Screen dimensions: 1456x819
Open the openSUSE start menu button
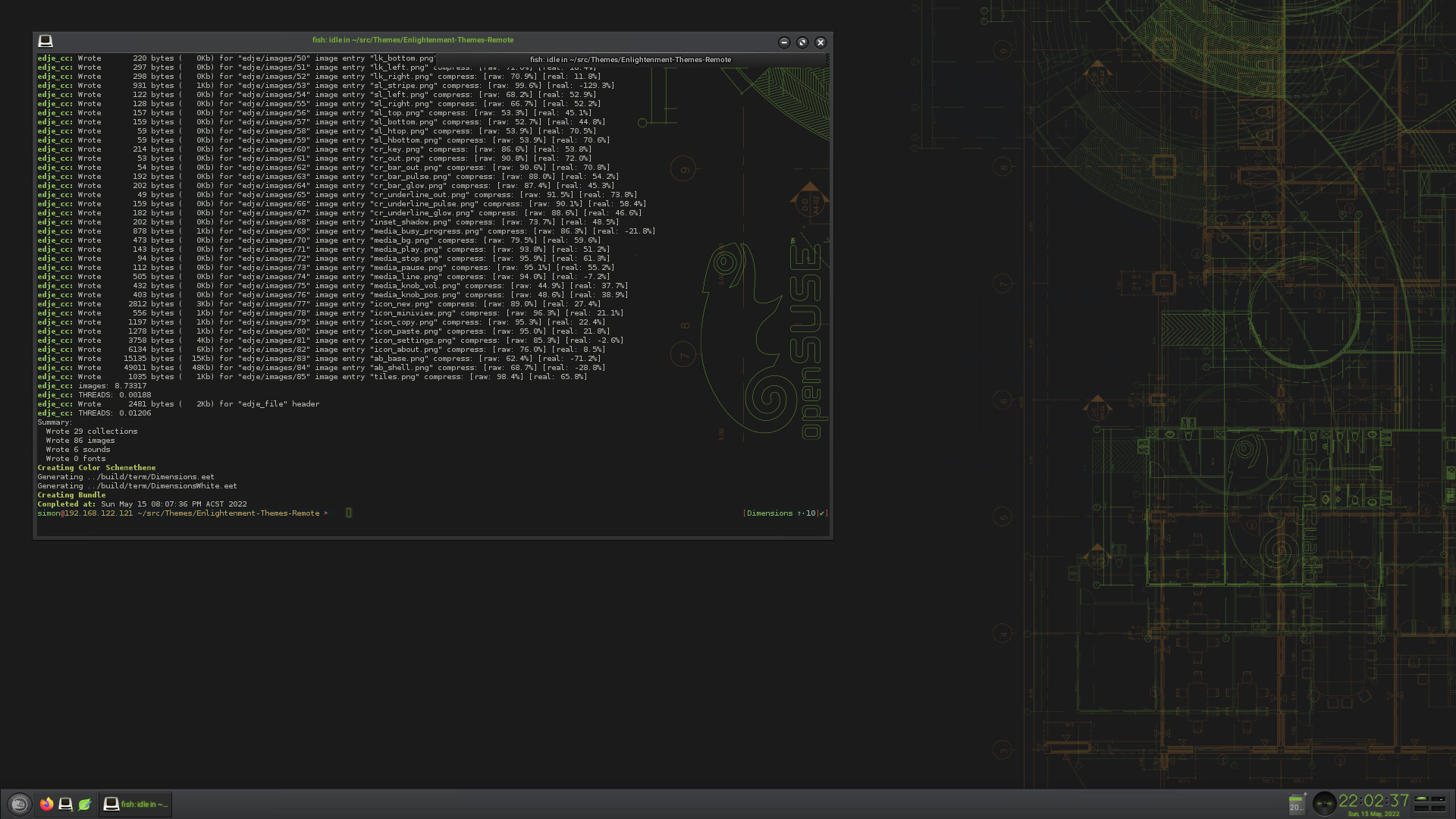[20, 804]
